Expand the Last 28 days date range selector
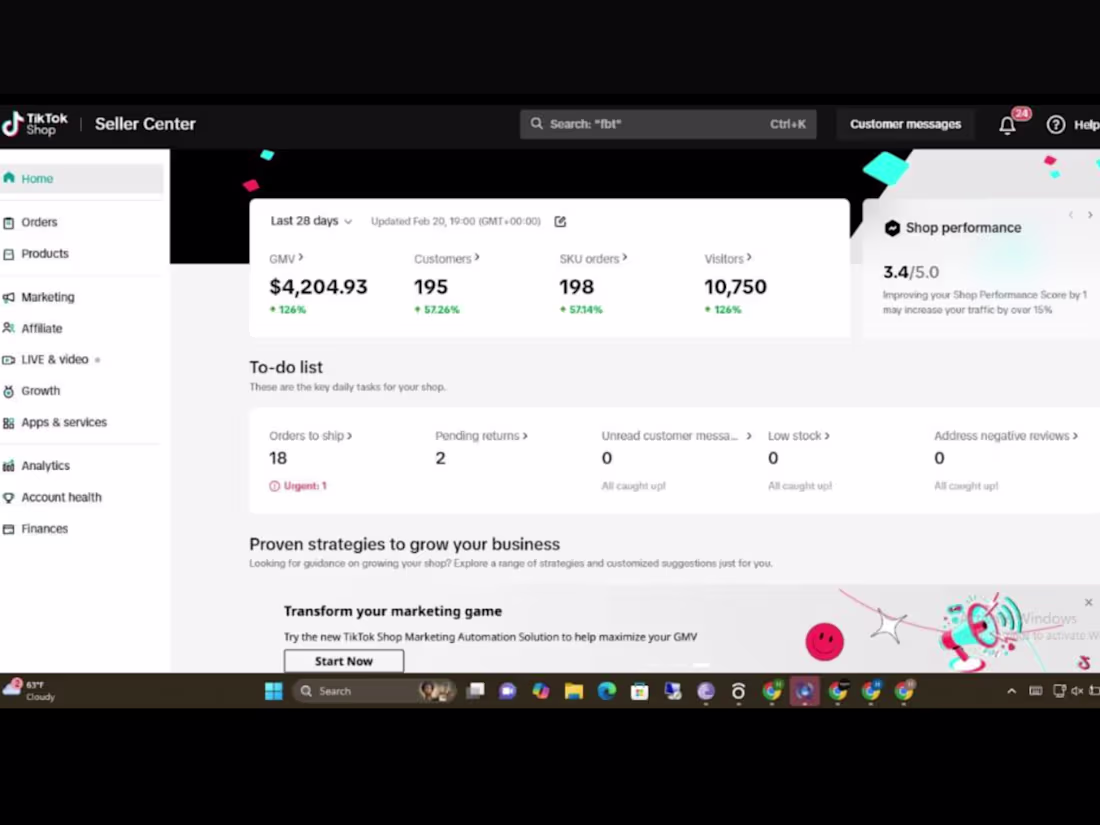The image size is (1100, 825). point(310,221)
